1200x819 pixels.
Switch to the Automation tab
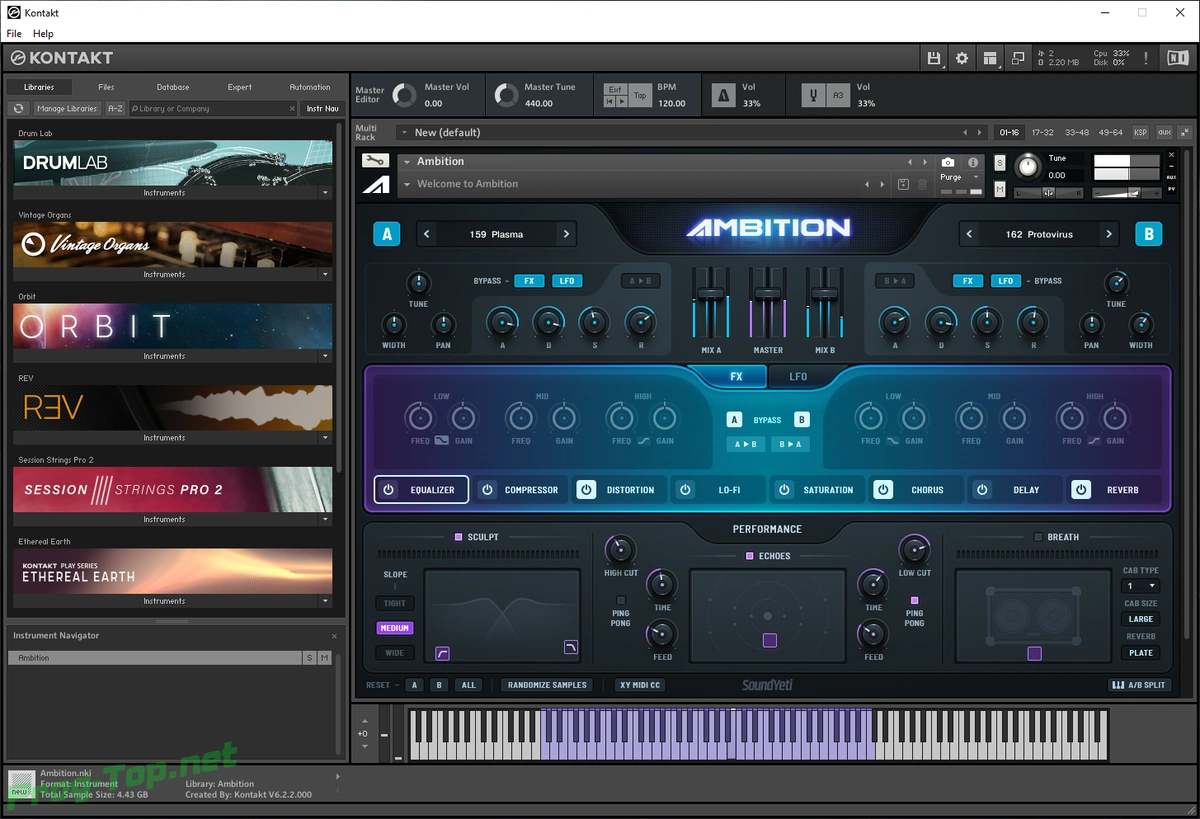click(x=310, y=87)
